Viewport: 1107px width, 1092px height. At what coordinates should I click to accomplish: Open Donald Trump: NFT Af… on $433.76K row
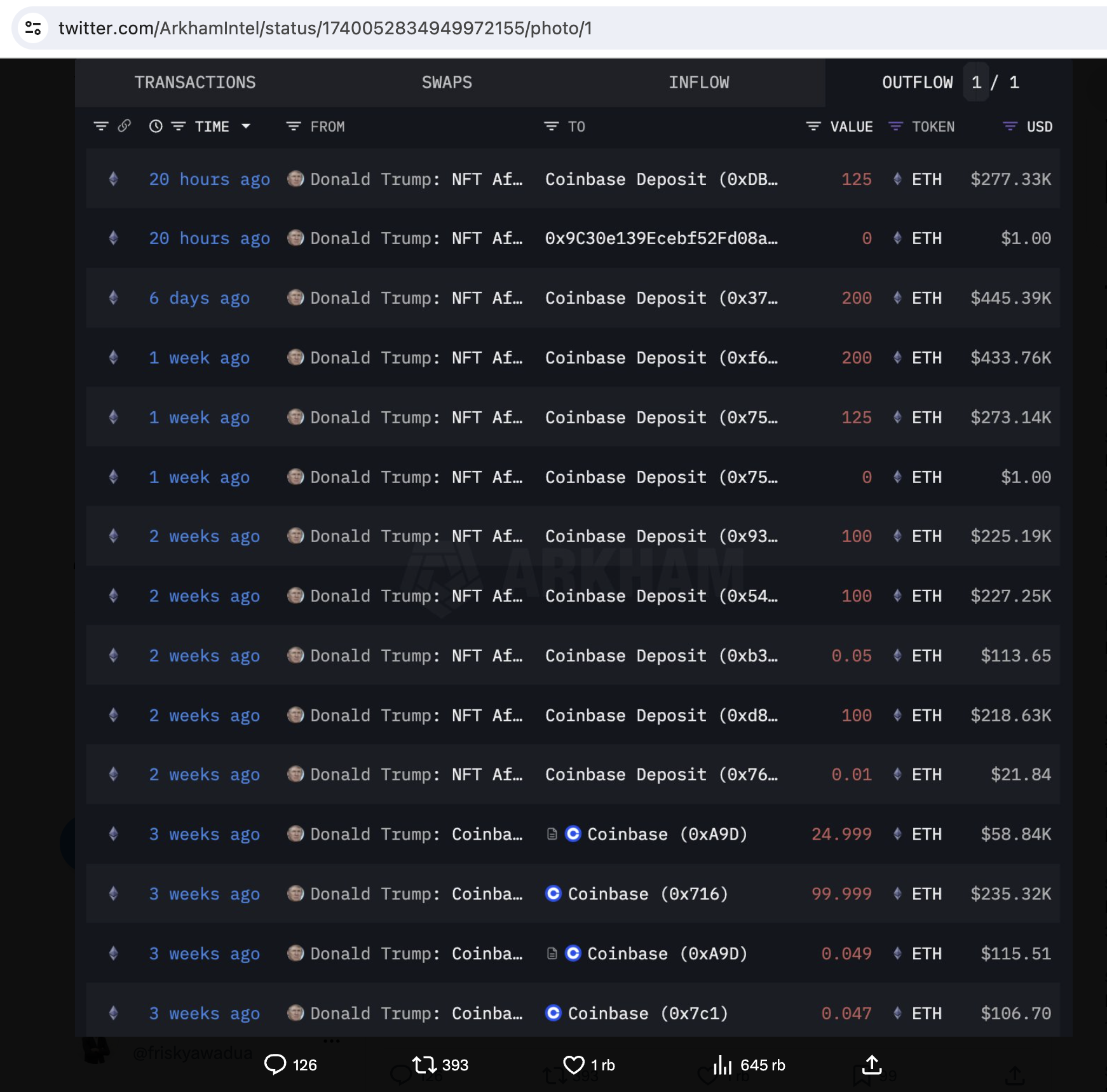click(x=417, y=358)
